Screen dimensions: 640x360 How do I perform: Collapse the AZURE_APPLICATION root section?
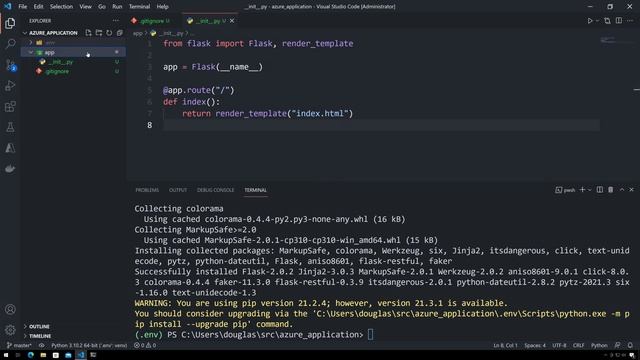pyautogui.click(x=25, y=33)
